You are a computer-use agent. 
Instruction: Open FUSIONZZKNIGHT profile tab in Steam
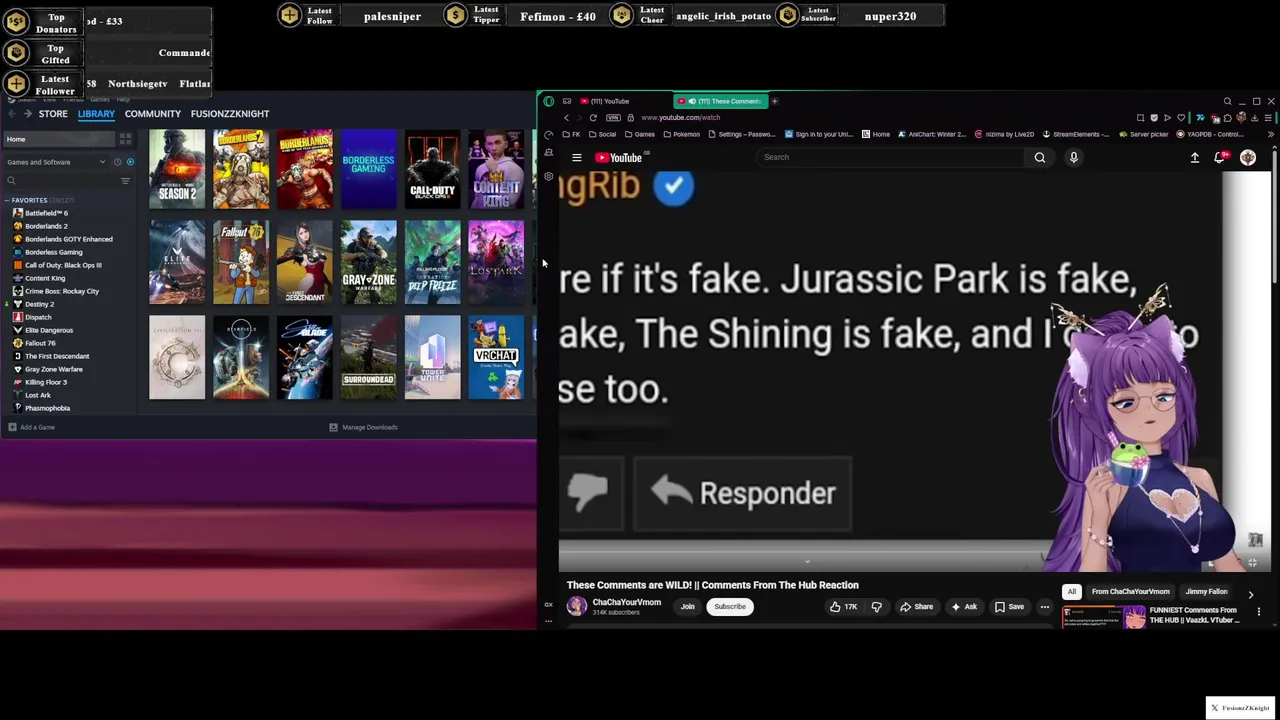230,114
